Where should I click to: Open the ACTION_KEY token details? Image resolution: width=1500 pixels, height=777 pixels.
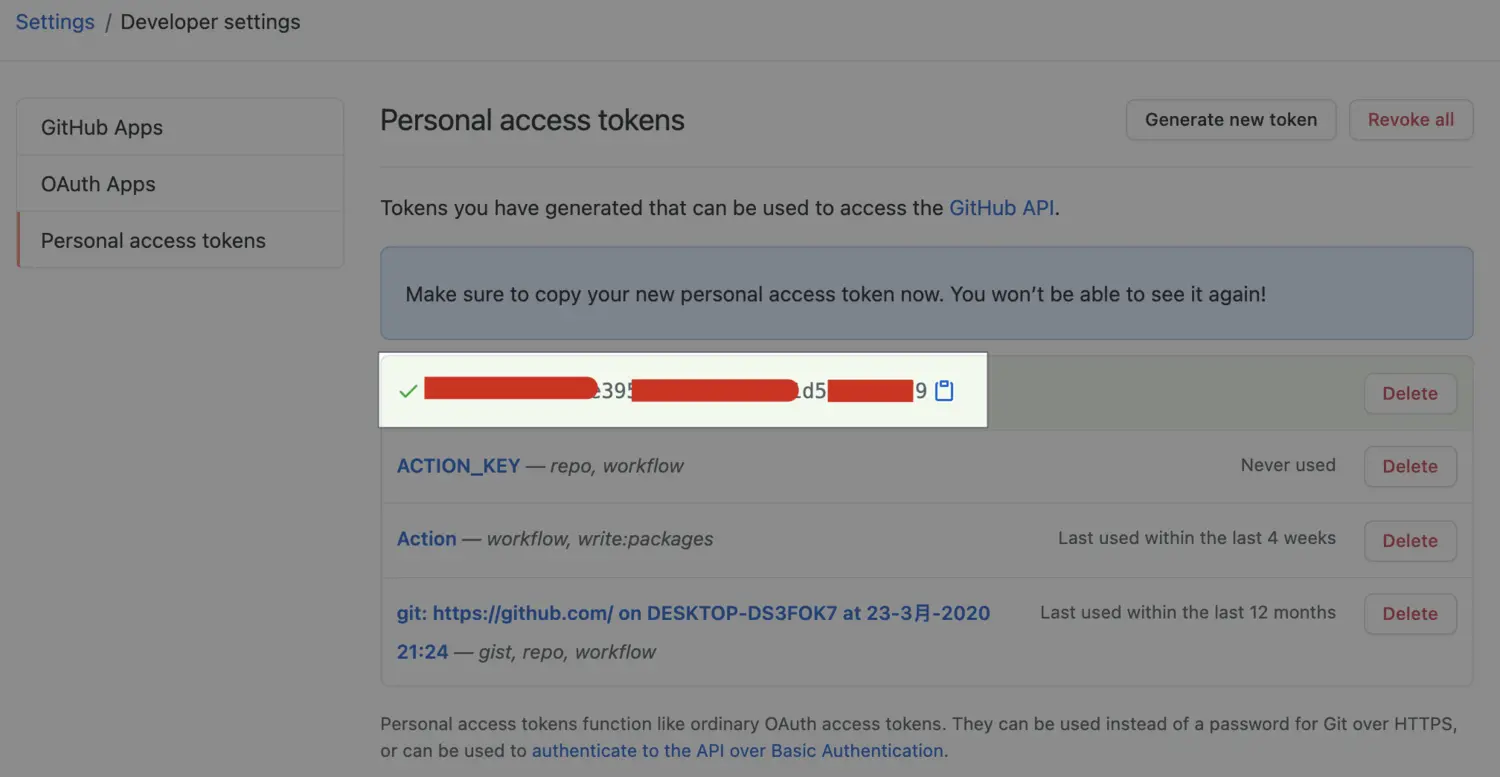click(x=458, y=466)
